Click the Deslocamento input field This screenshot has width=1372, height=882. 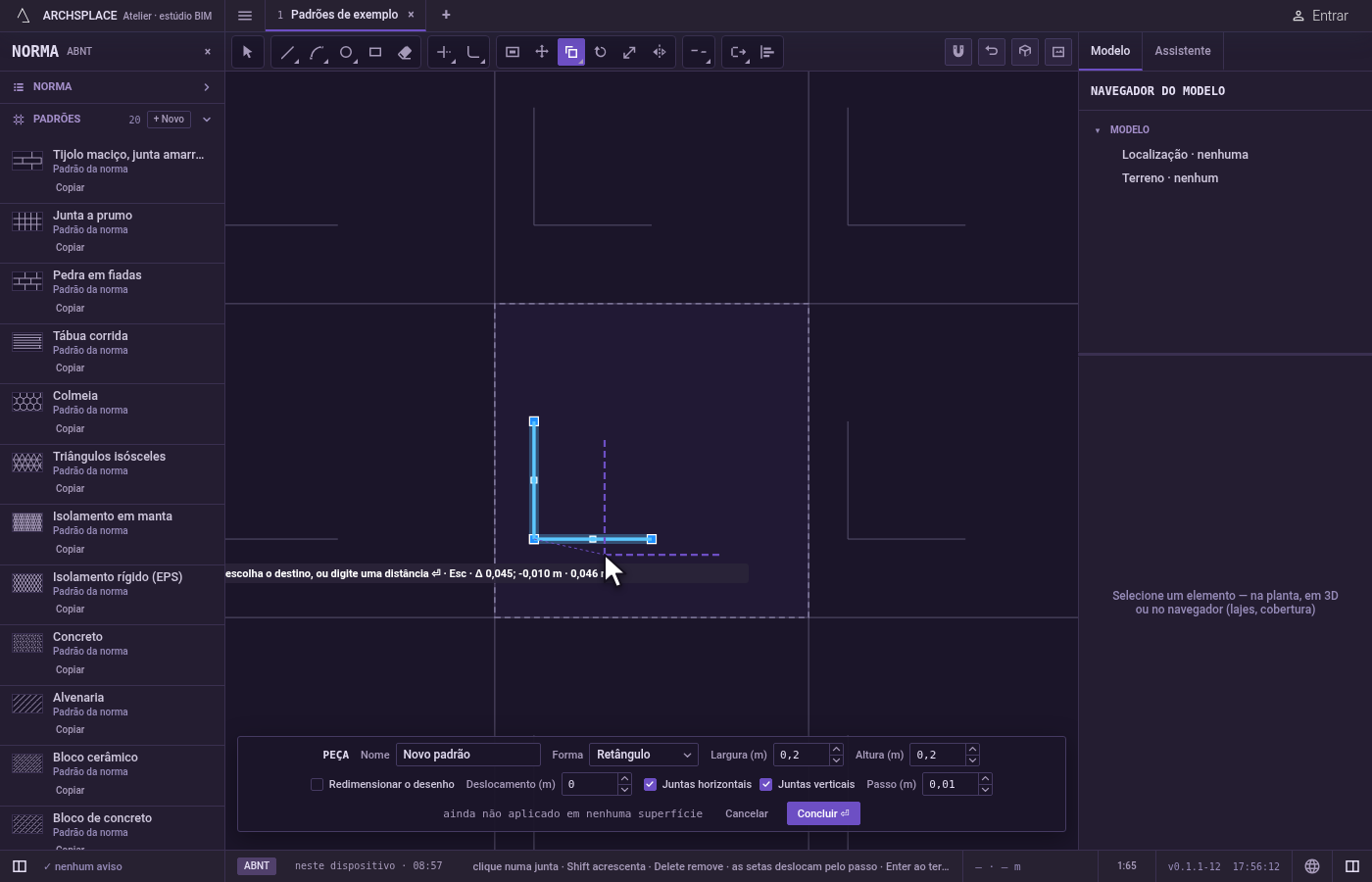click(590, 784)
